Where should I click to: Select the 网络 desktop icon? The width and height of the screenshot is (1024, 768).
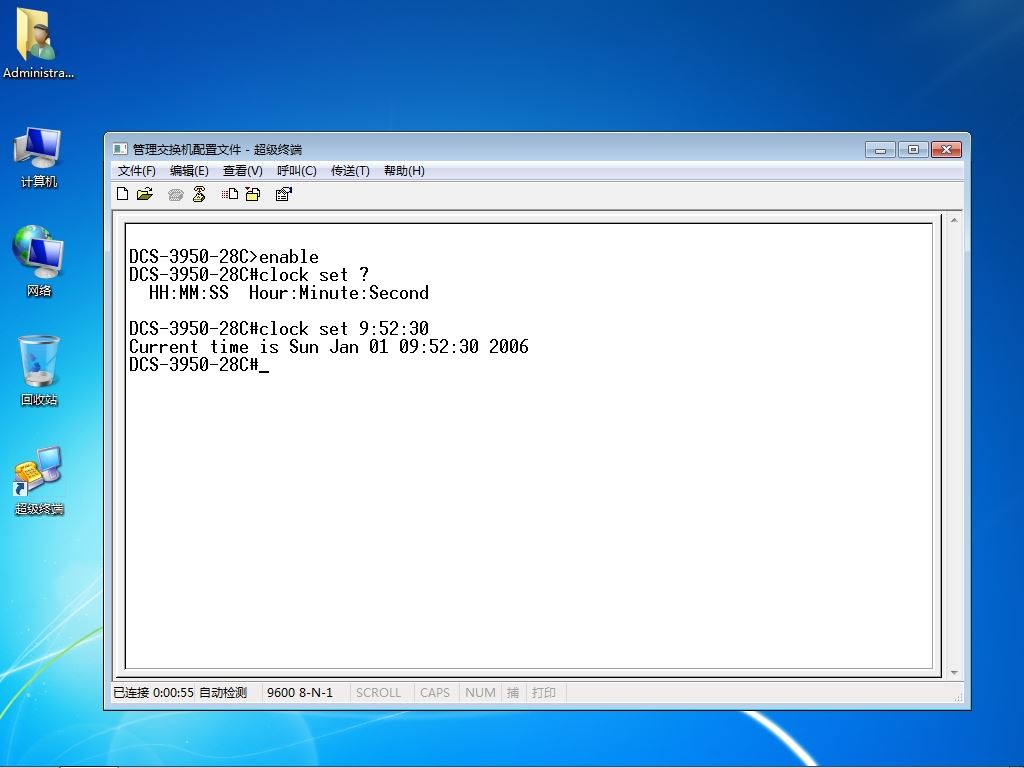38,261
